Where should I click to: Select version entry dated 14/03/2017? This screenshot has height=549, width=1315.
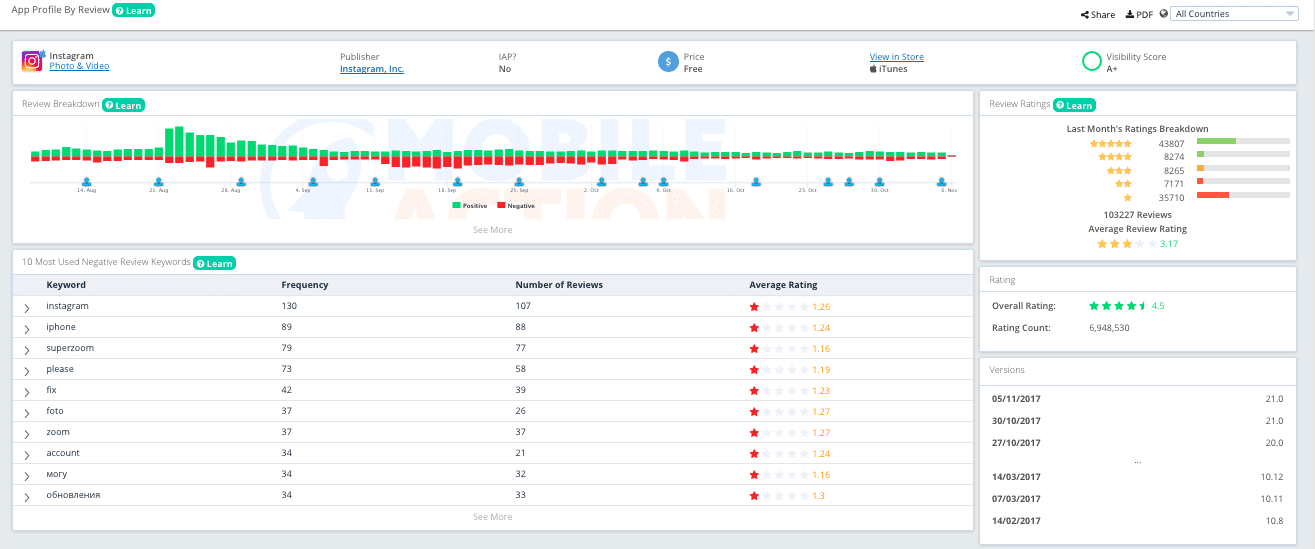1137,477
